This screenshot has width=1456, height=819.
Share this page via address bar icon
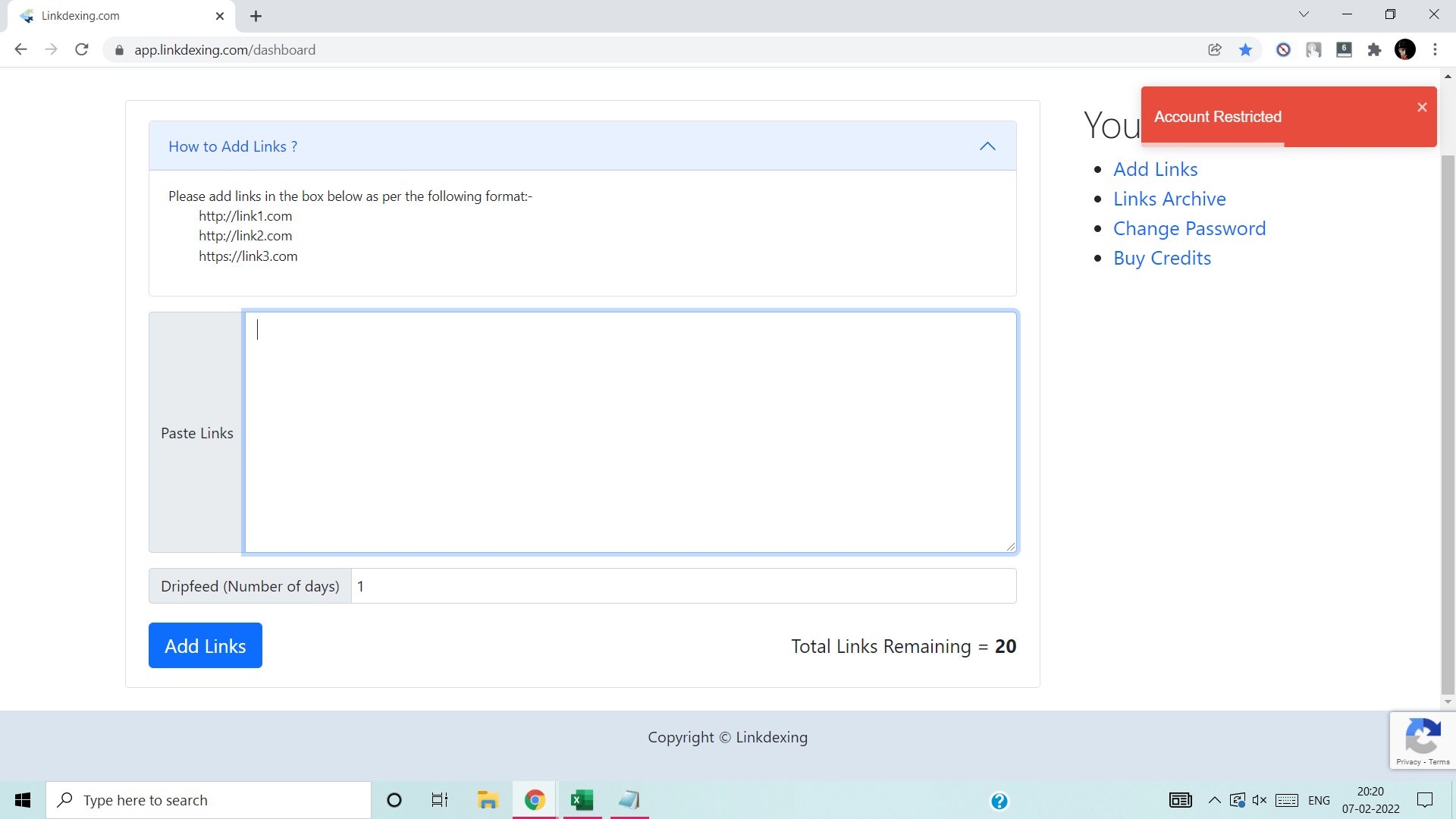1215,50
